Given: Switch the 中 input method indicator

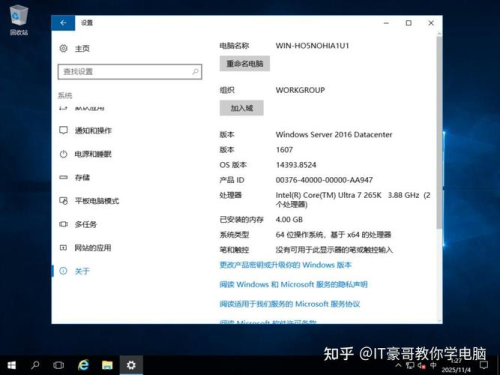Looking at the screenshot, I should click(x=433, y=365).
